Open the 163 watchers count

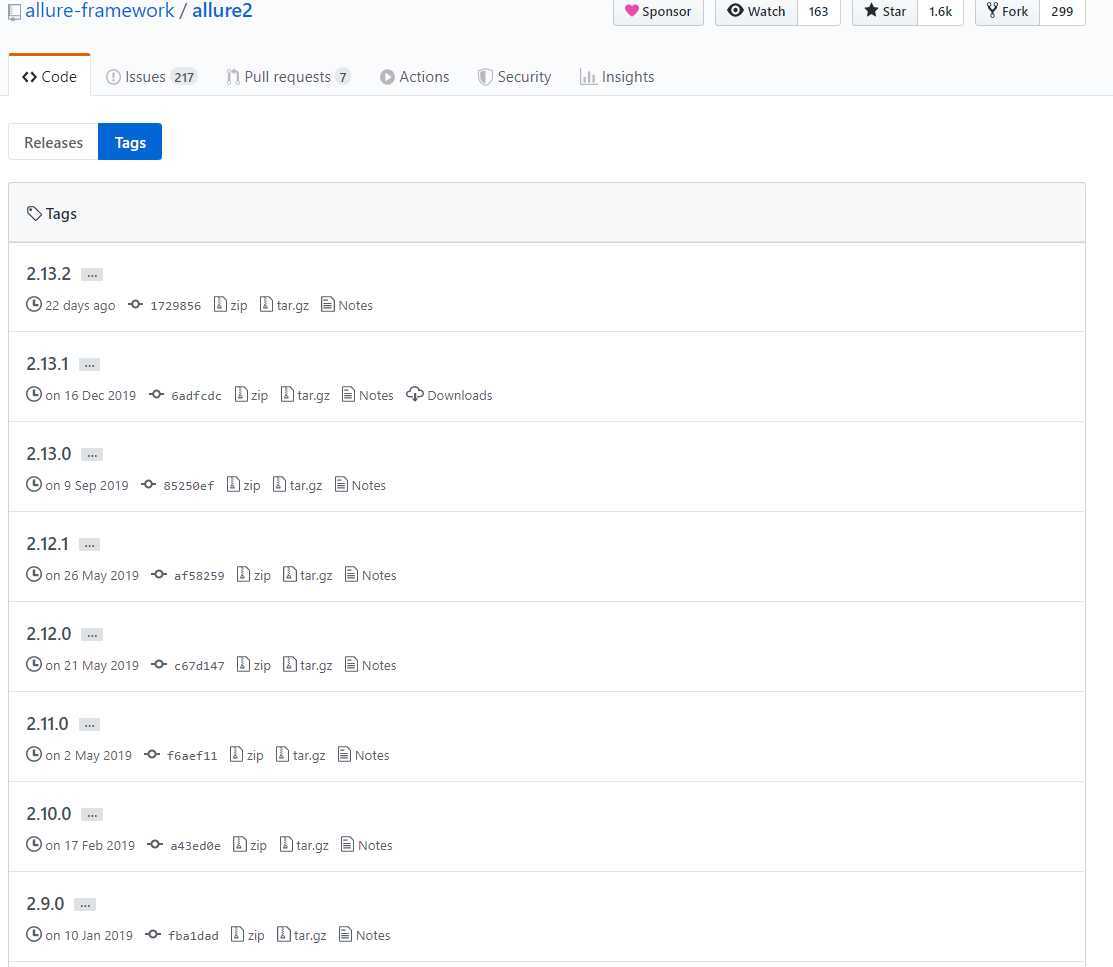pos(818,11)
